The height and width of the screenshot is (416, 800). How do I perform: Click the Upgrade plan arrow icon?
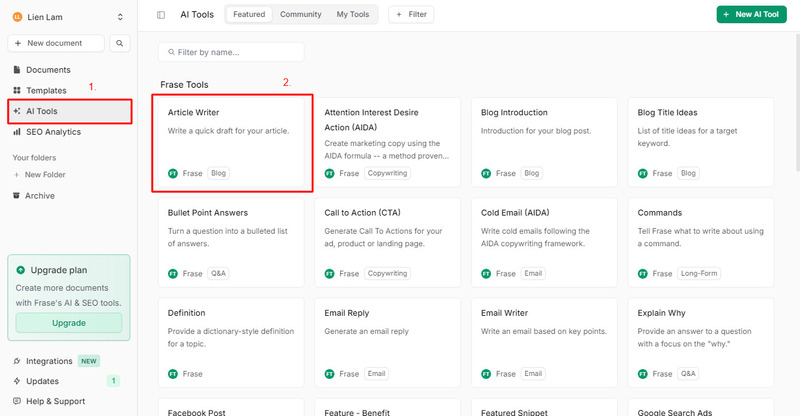tap(20, 270)
